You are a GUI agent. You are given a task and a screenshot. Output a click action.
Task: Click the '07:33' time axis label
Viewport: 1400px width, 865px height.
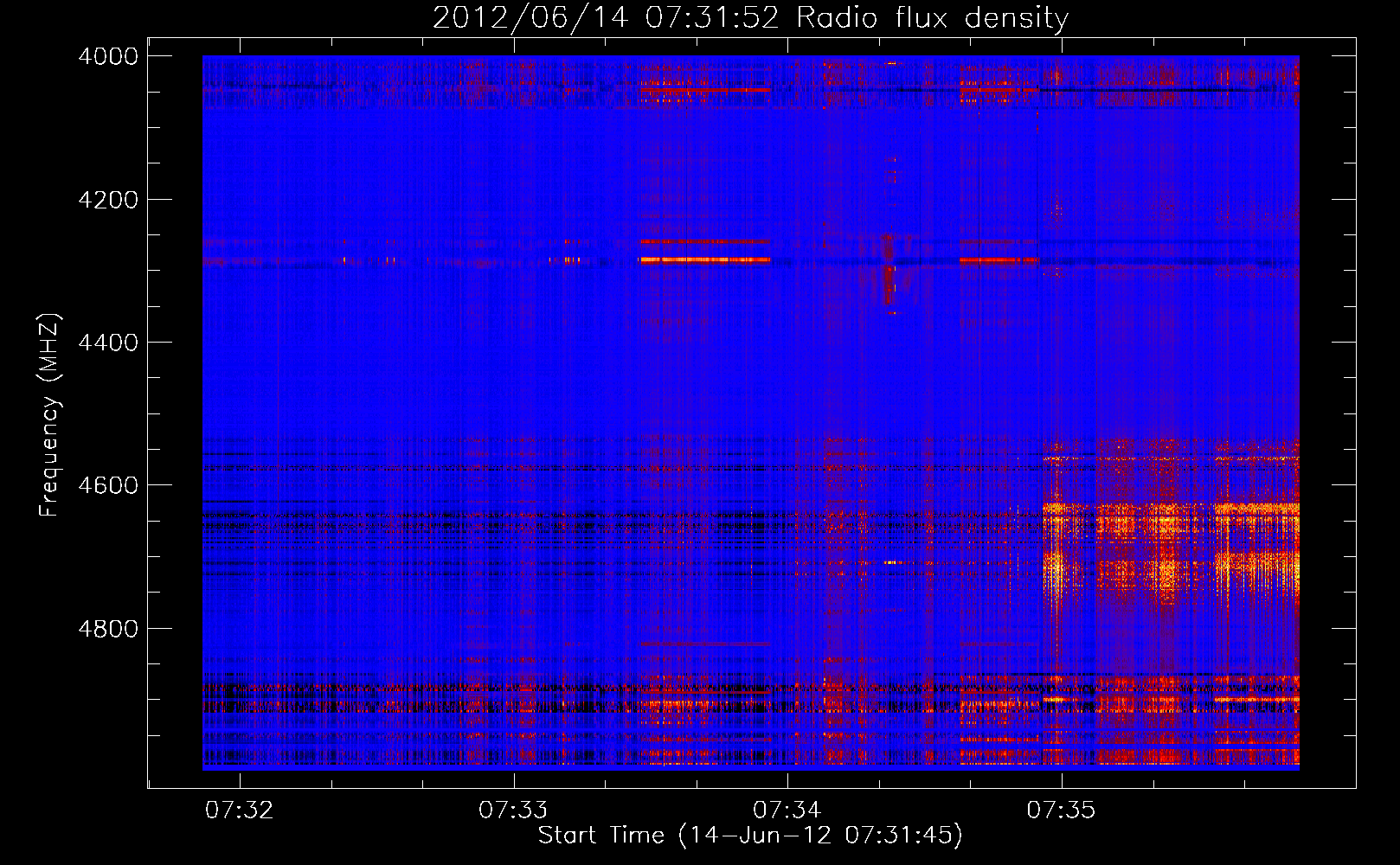[x=513, y=811]
